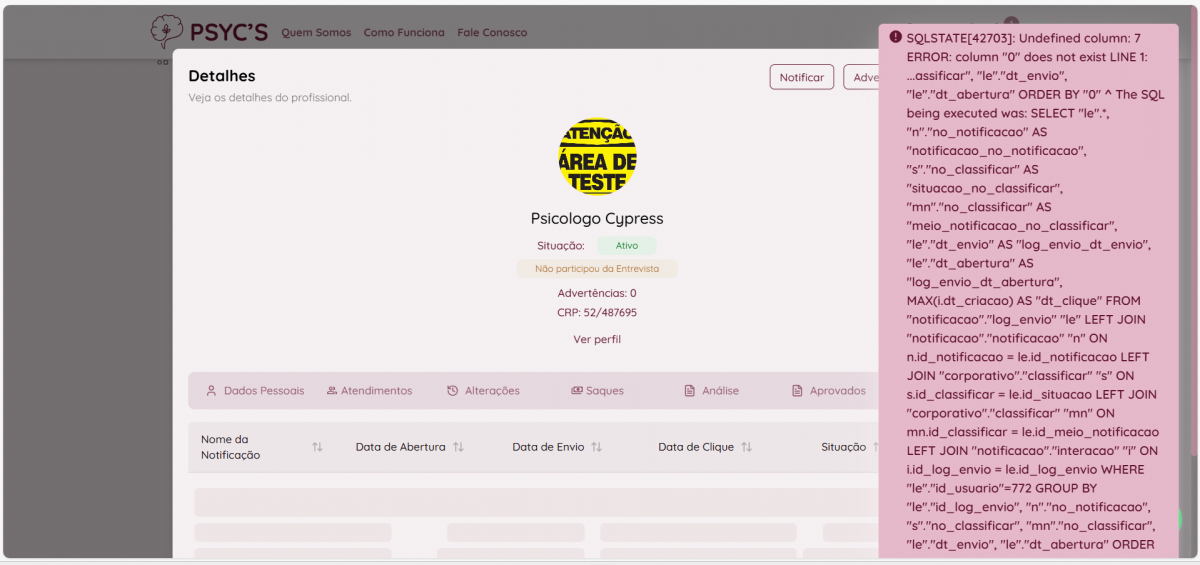1200x565 pixels.
Task: Sort by Data de Envio arrows
Action: coord(597,447)
